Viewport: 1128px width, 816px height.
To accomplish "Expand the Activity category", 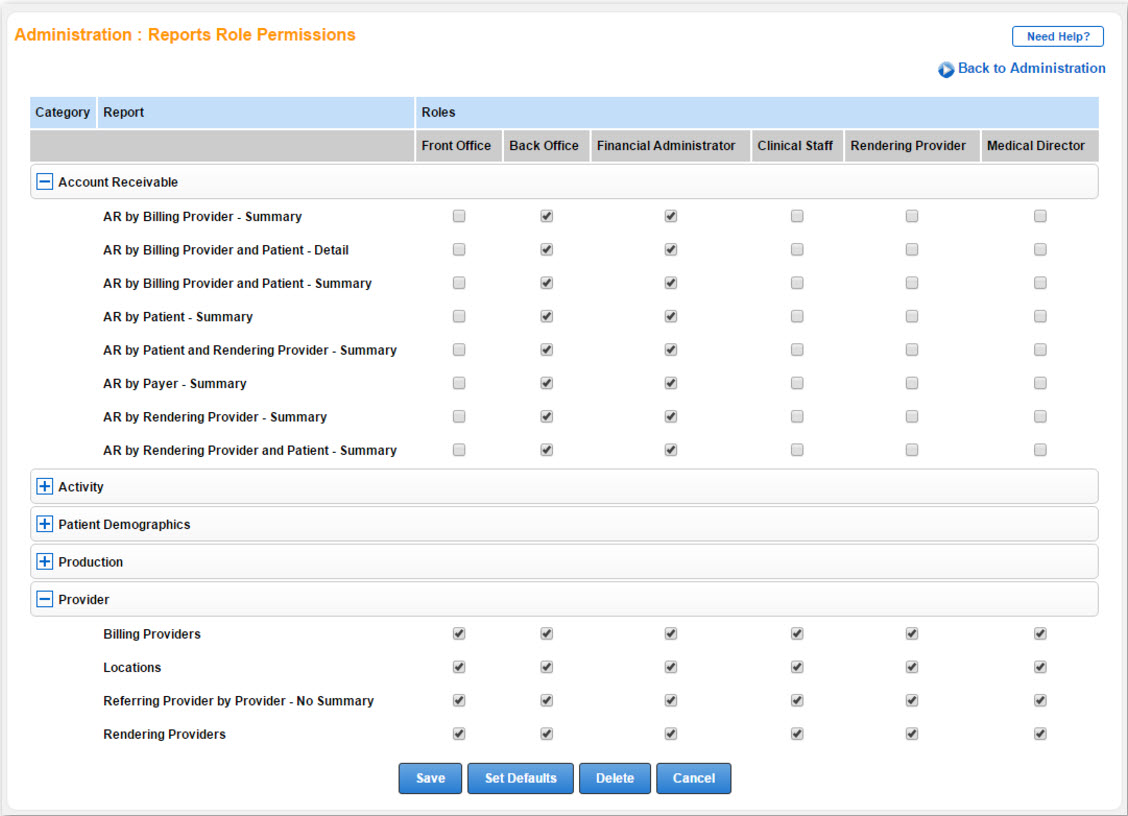I will 44,487.
